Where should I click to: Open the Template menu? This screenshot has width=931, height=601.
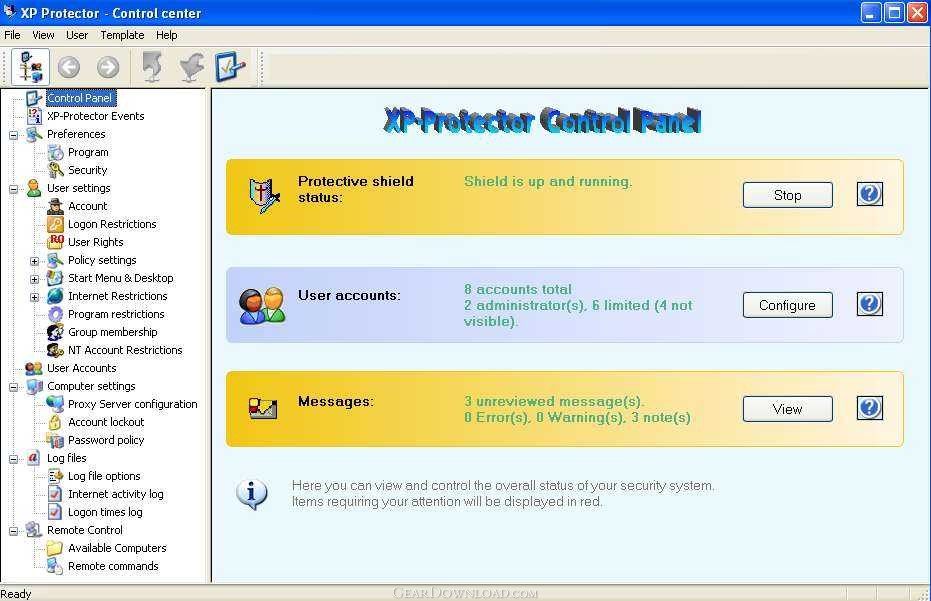(122, 35)
